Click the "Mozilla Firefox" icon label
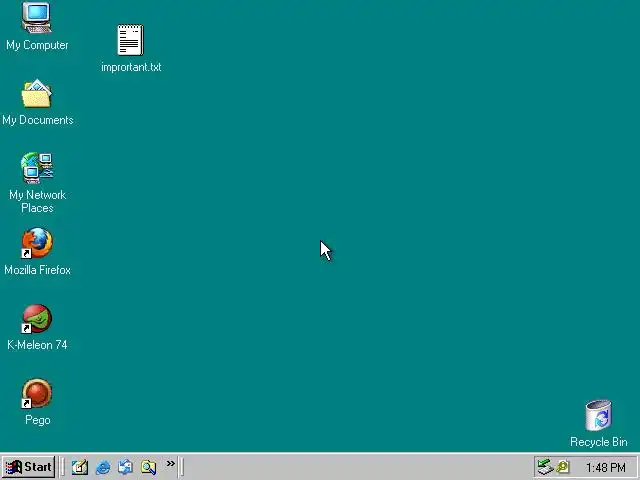Viewport: 640px width, 480px height. point(37,270)
